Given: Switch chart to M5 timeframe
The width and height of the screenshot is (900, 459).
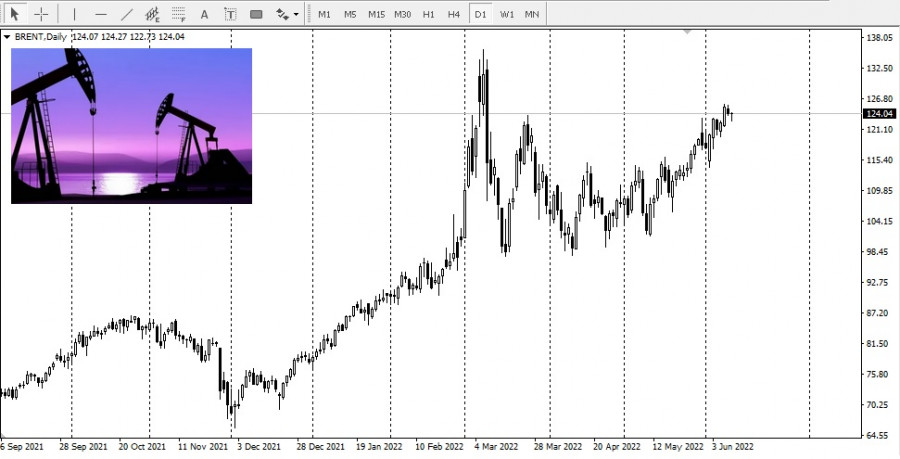Looking at the screenshot, I should tap(350, 14).
